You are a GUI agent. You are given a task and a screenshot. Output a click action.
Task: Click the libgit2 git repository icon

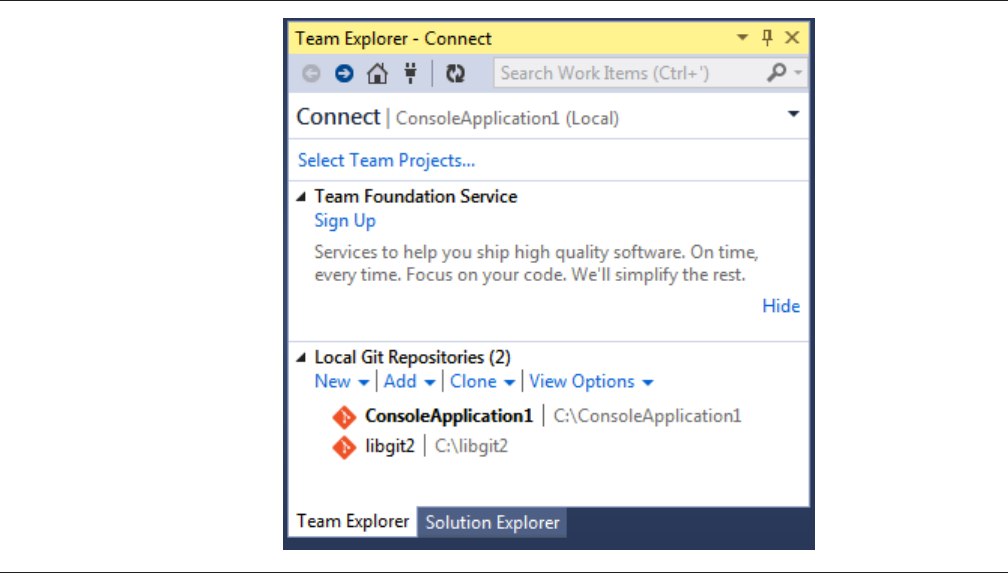[x=344, y=446]
